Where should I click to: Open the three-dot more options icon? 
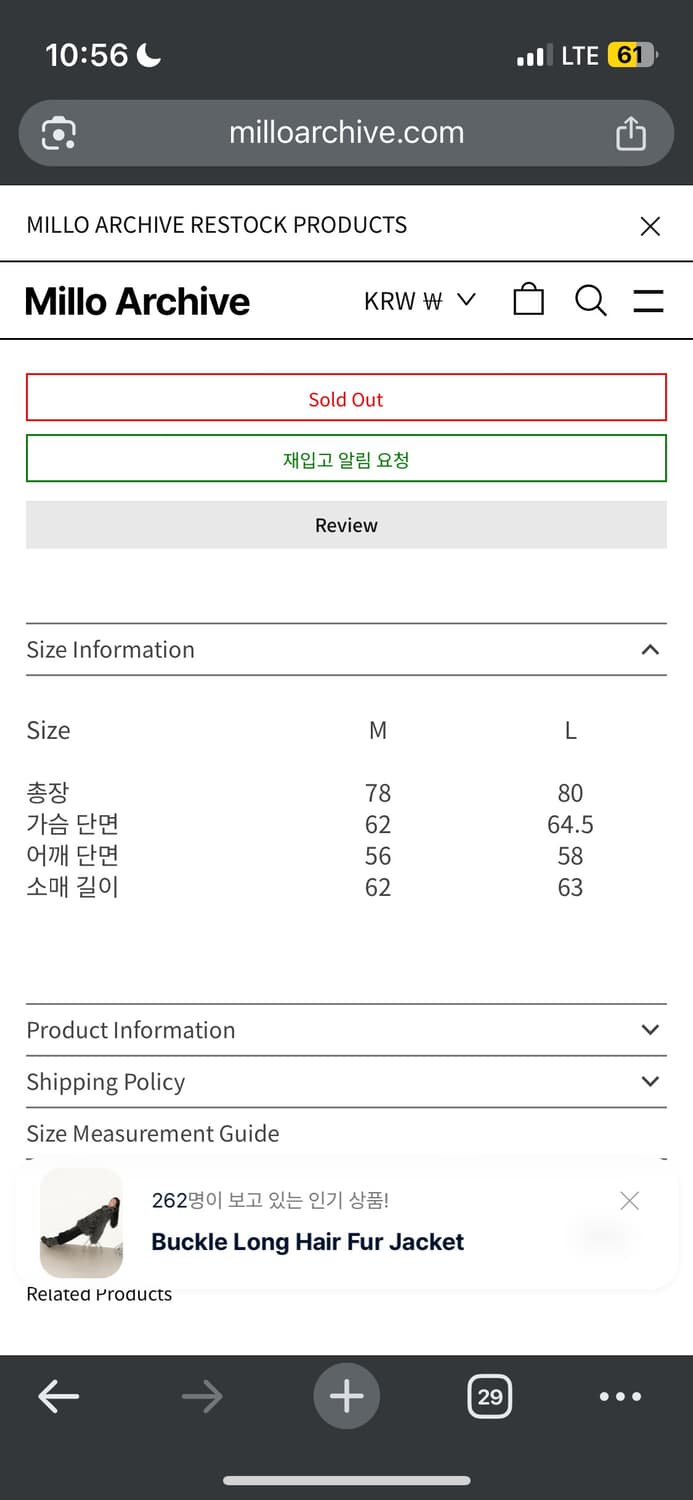click(621, 1396)
